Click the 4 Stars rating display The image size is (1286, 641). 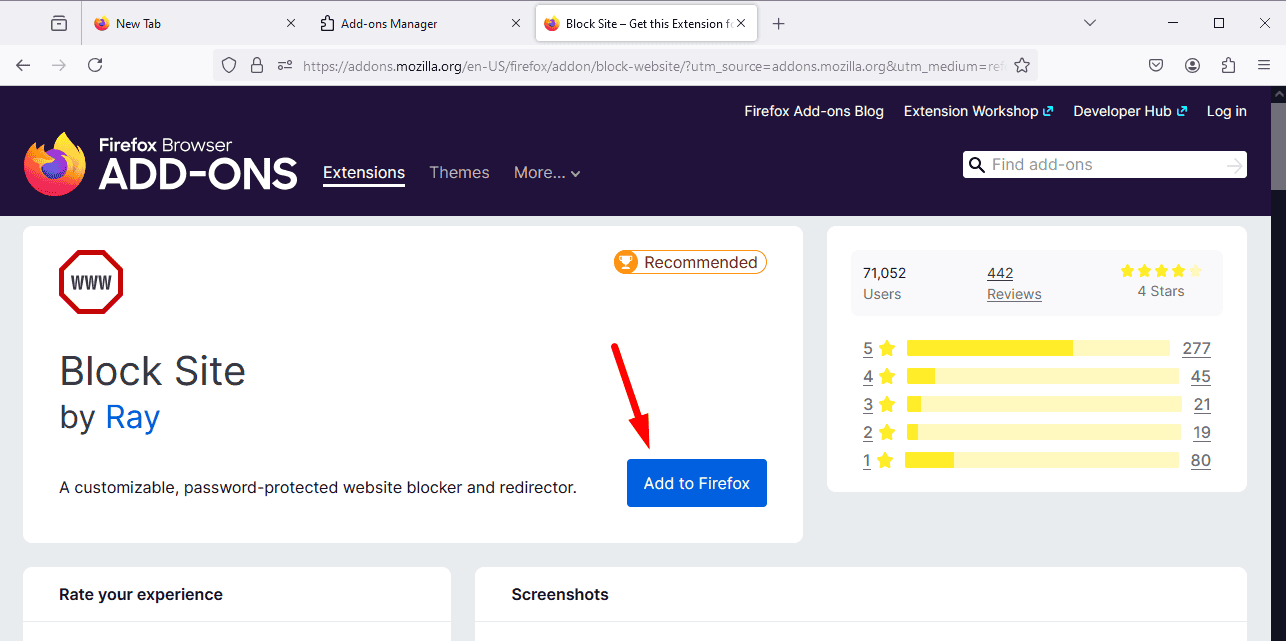tap(1161, 281)
